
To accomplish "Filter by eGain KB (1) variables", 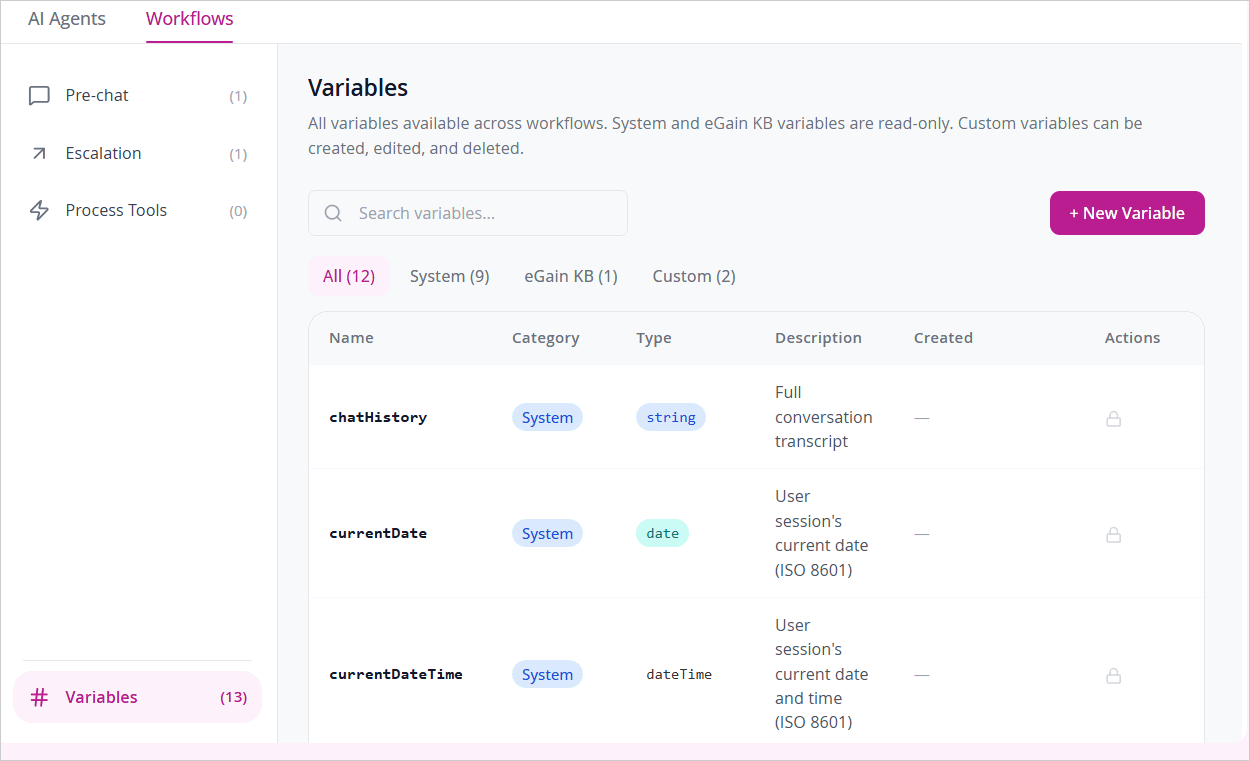I will (571, 276).
